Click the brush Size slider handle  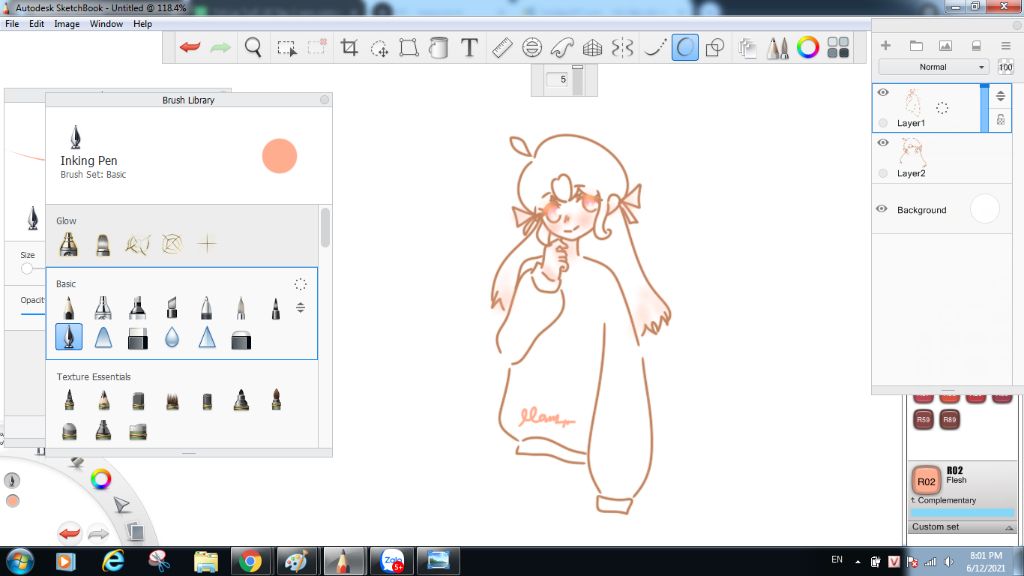(x=27, y=268)
